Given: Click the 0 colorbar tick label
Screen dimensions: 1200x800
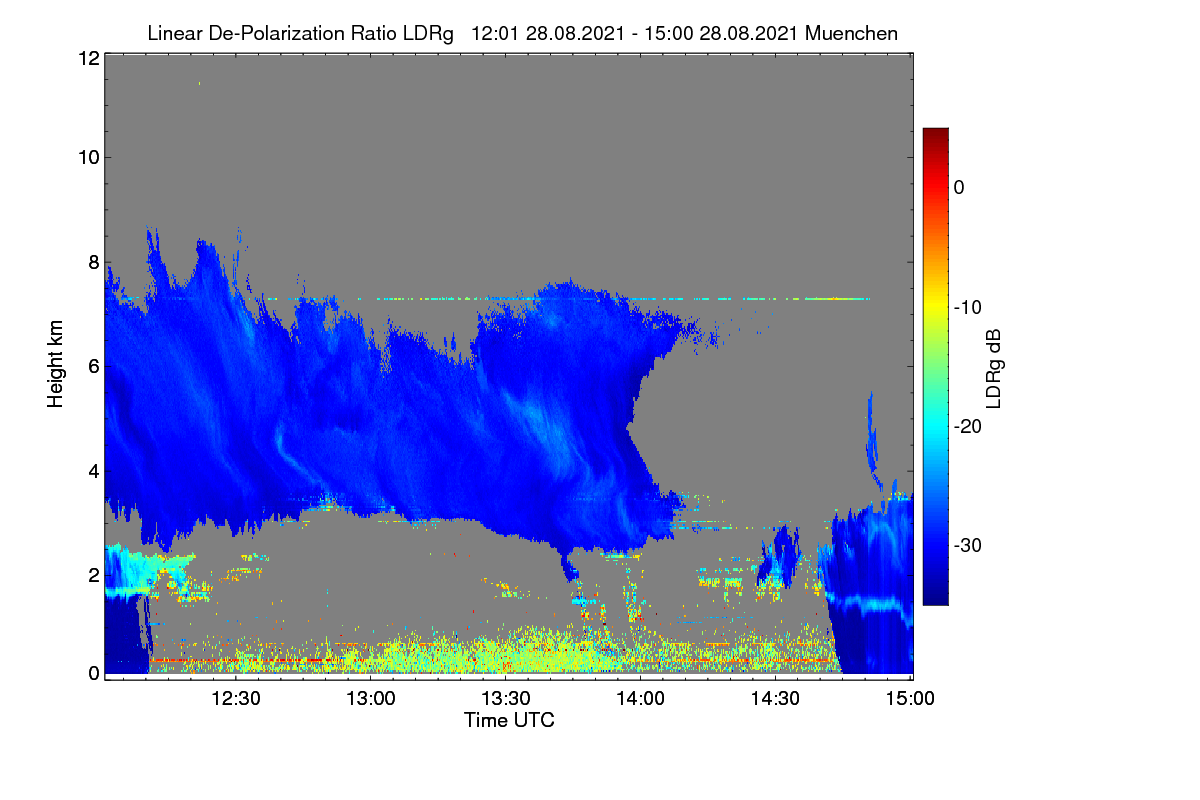Looking at the screenshot, I should [x=959, y=187].
